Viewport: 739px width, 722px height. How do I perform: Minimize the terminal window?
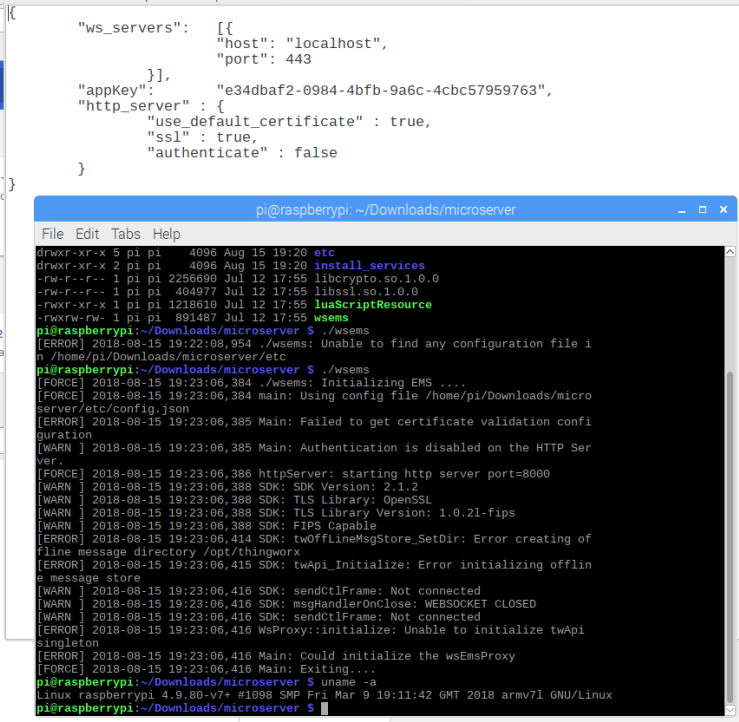tap(682, 210)
